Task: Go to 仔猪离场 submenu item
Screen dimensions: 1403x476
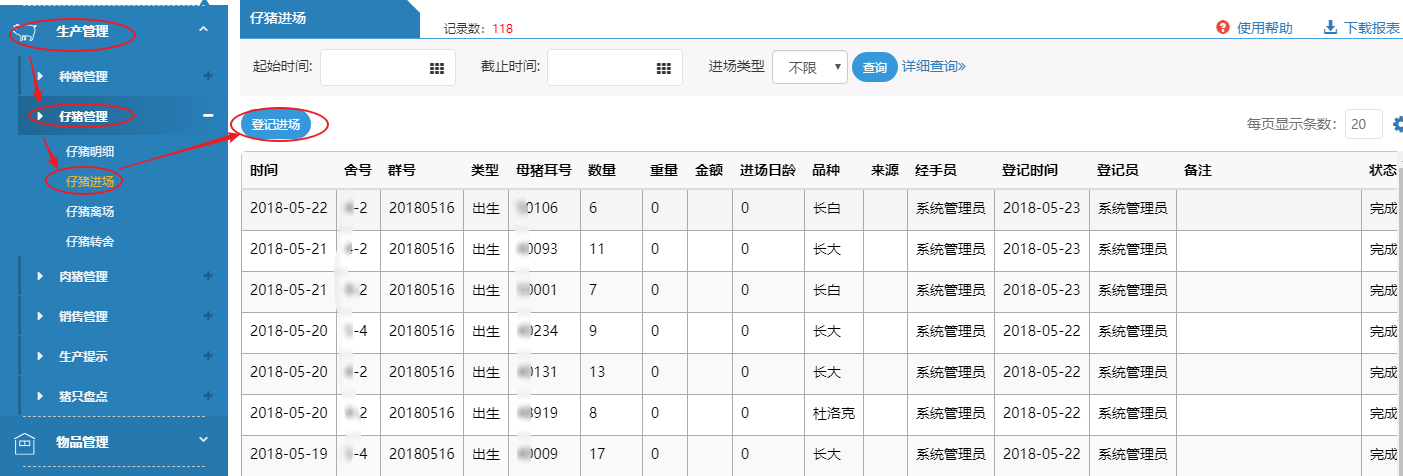Action: (x=90, y=212)
